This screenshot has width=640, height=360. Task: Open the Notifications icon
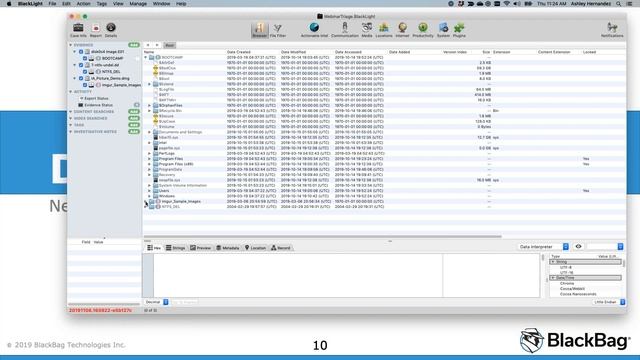612,27
